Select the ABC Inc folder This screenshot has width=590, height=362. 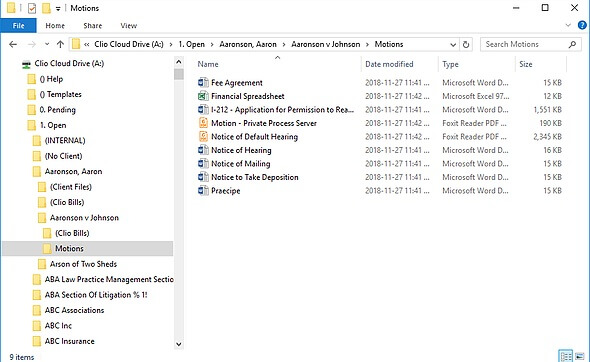[58, 326]
